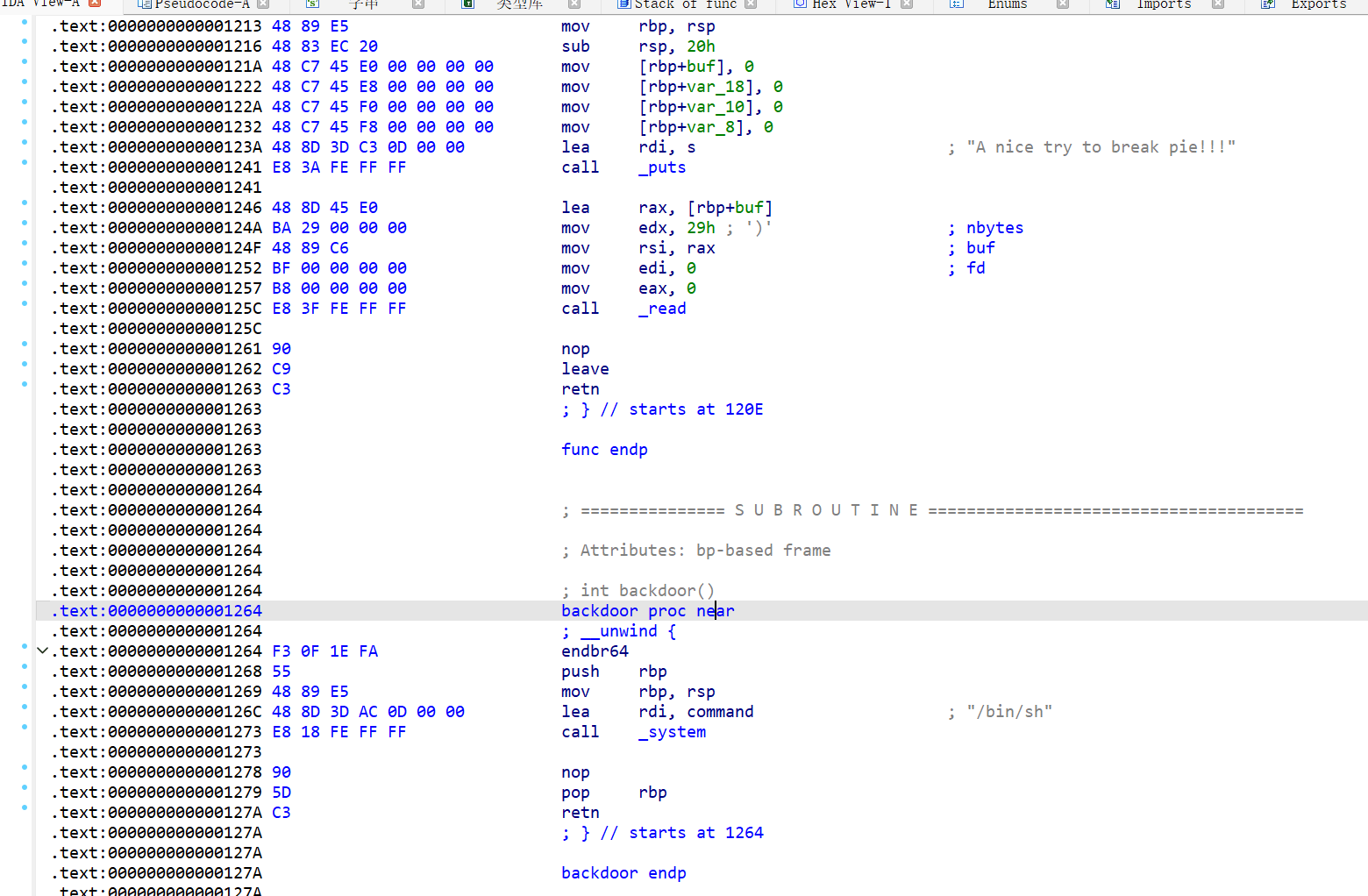Click the opcode bytes F3 0F 1E FA

pyautogui.click(x=324, y=651)
